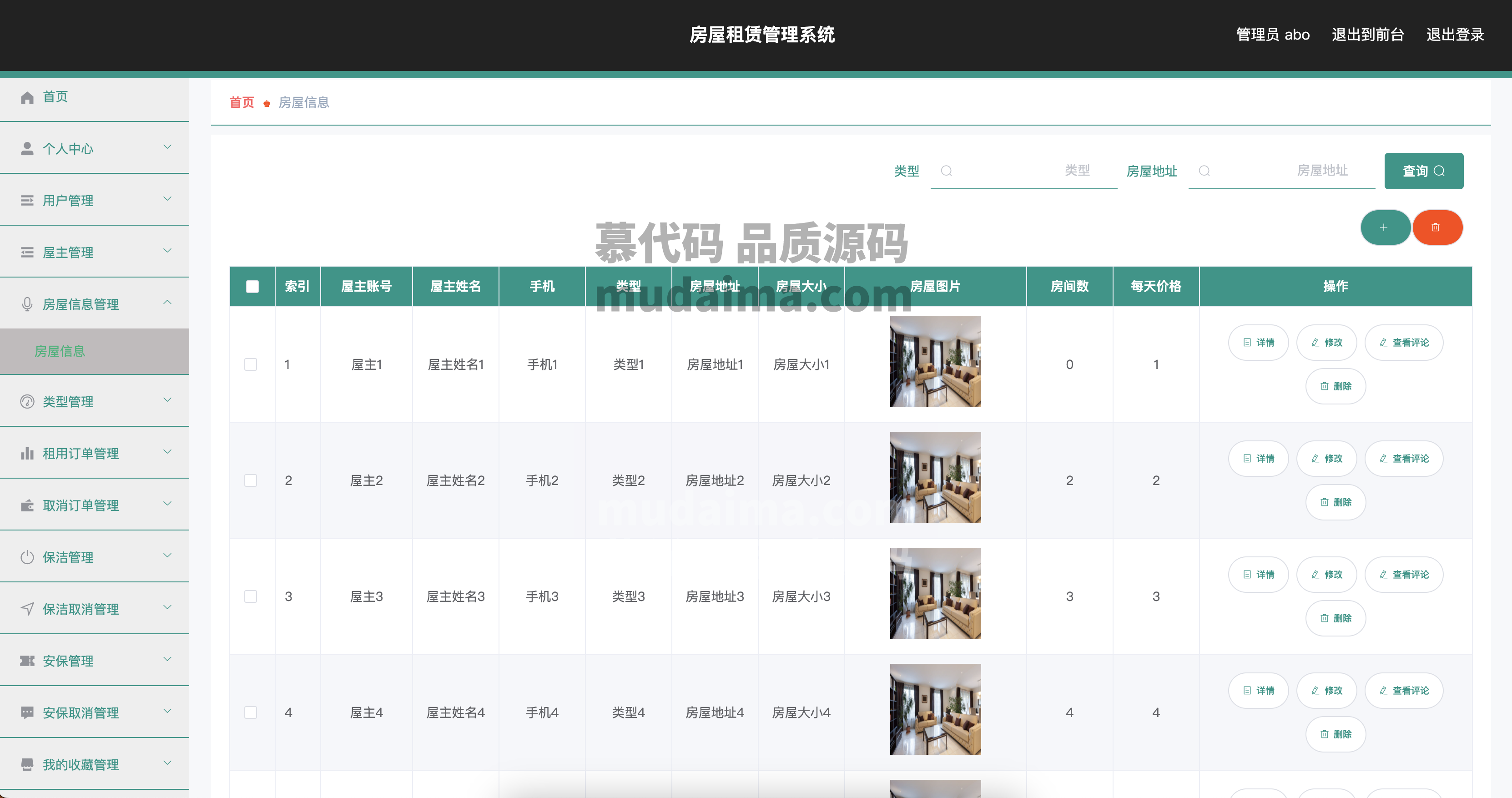Click the paper plane icon beside 保洁取消管理
Screen dimensions: 1512x798
[27, 609]
